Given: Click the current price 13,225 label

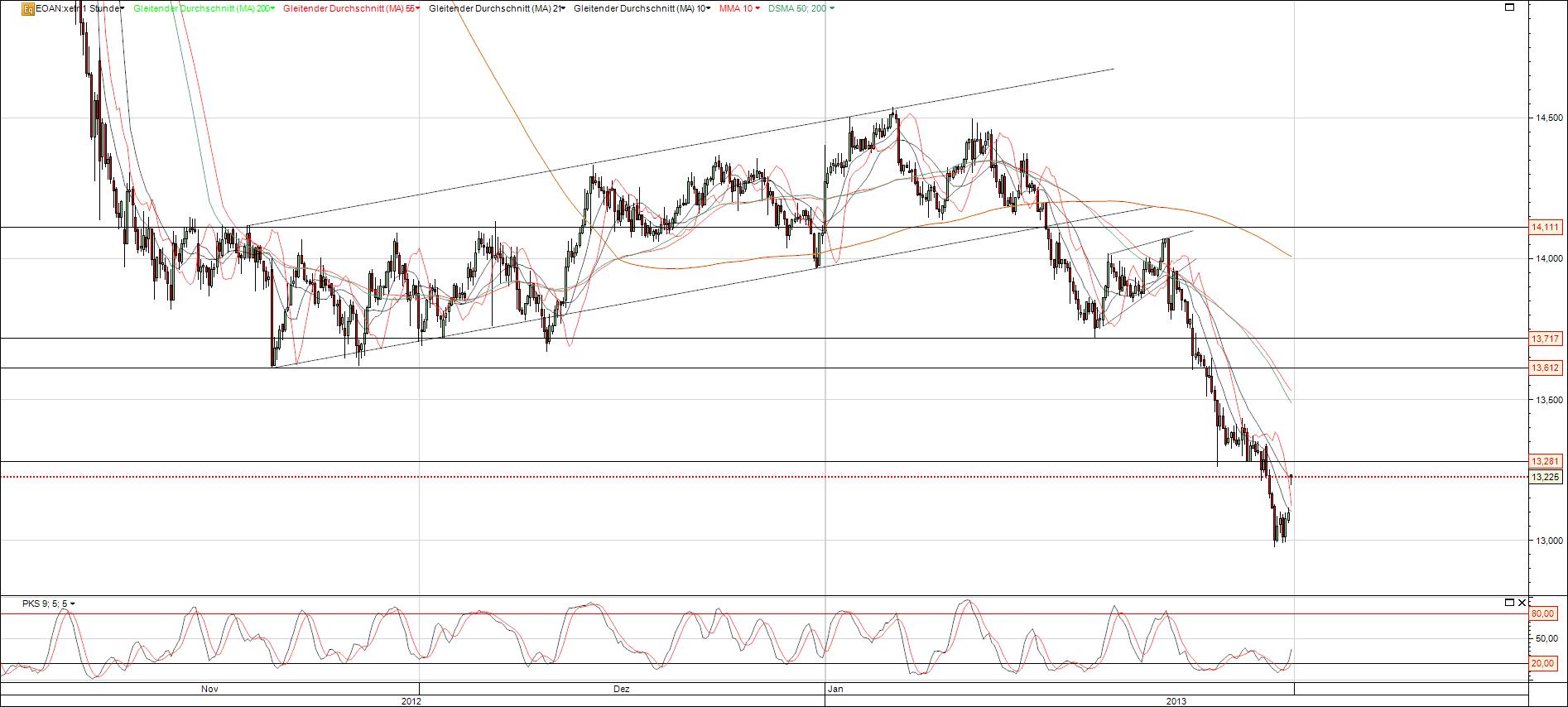Looking at the screenshot, I should point(1546,477).
